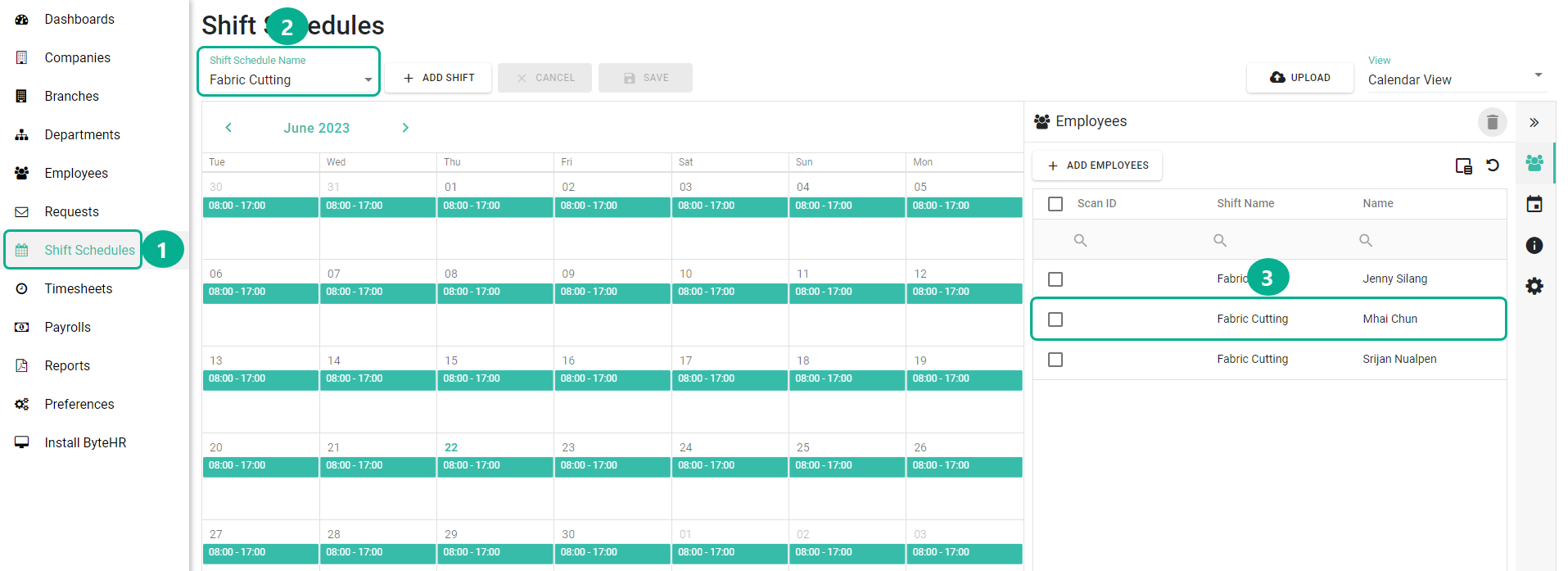Viewport: 1568px width, 571px height.
Task: Tick the checkbox for Mhai Chun
Action: point(1055,319)
